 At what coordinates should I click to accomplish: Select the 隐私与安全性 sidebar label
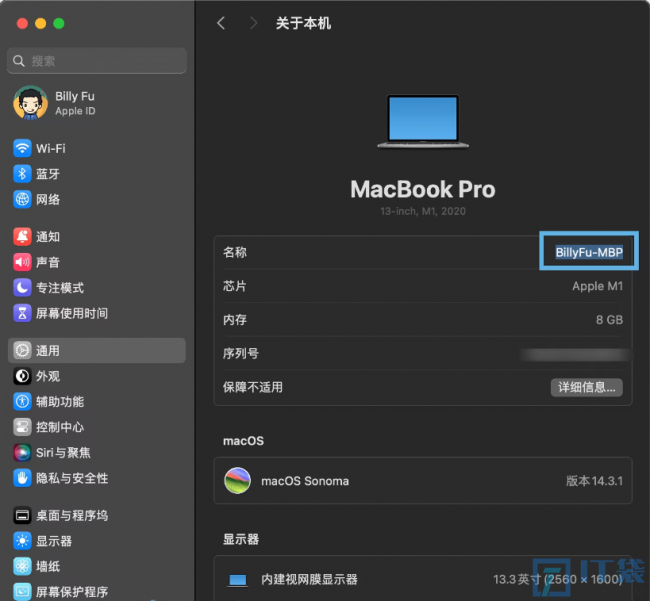tap(72, 478)
